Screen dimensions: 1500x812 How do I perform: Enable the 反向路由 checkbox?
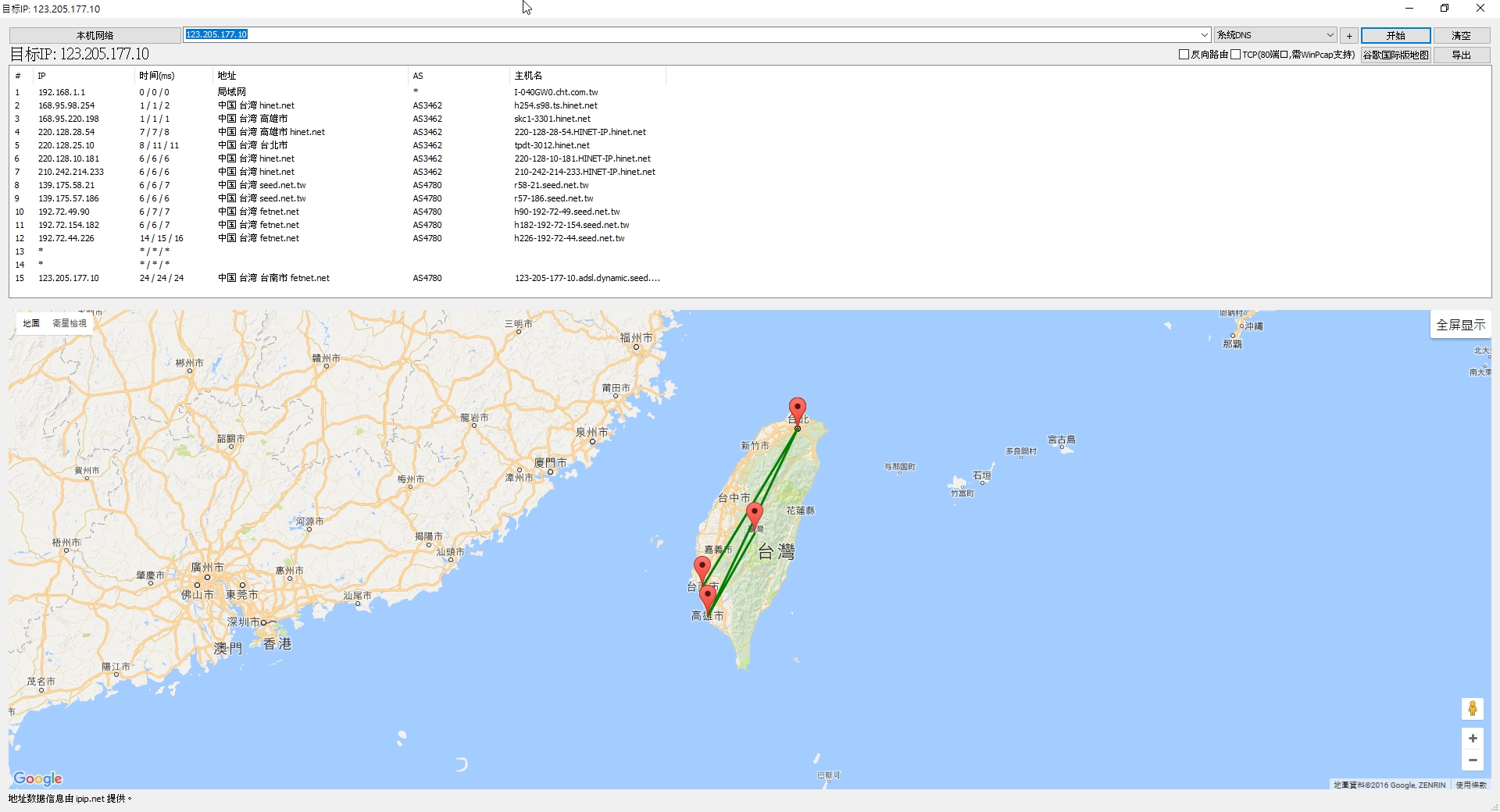click(1184, 55)
